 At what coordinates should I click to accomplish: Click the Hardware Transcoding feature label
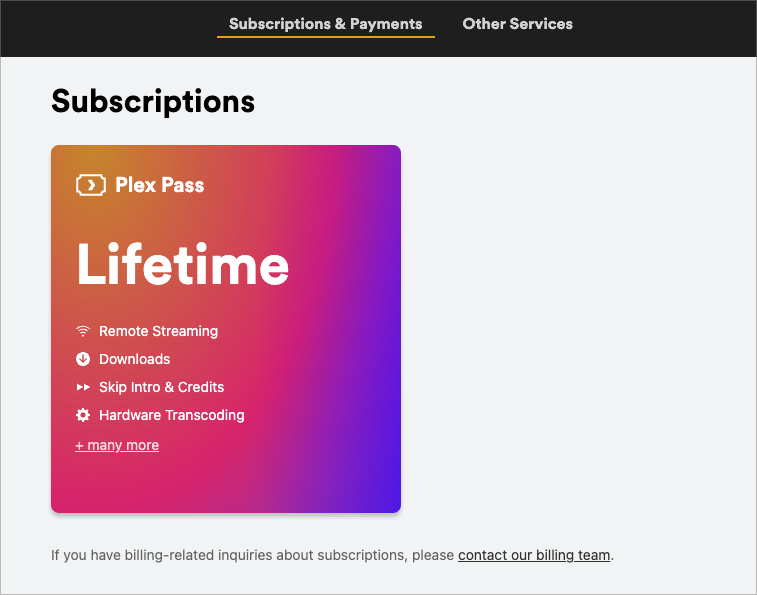coord(171,415)
